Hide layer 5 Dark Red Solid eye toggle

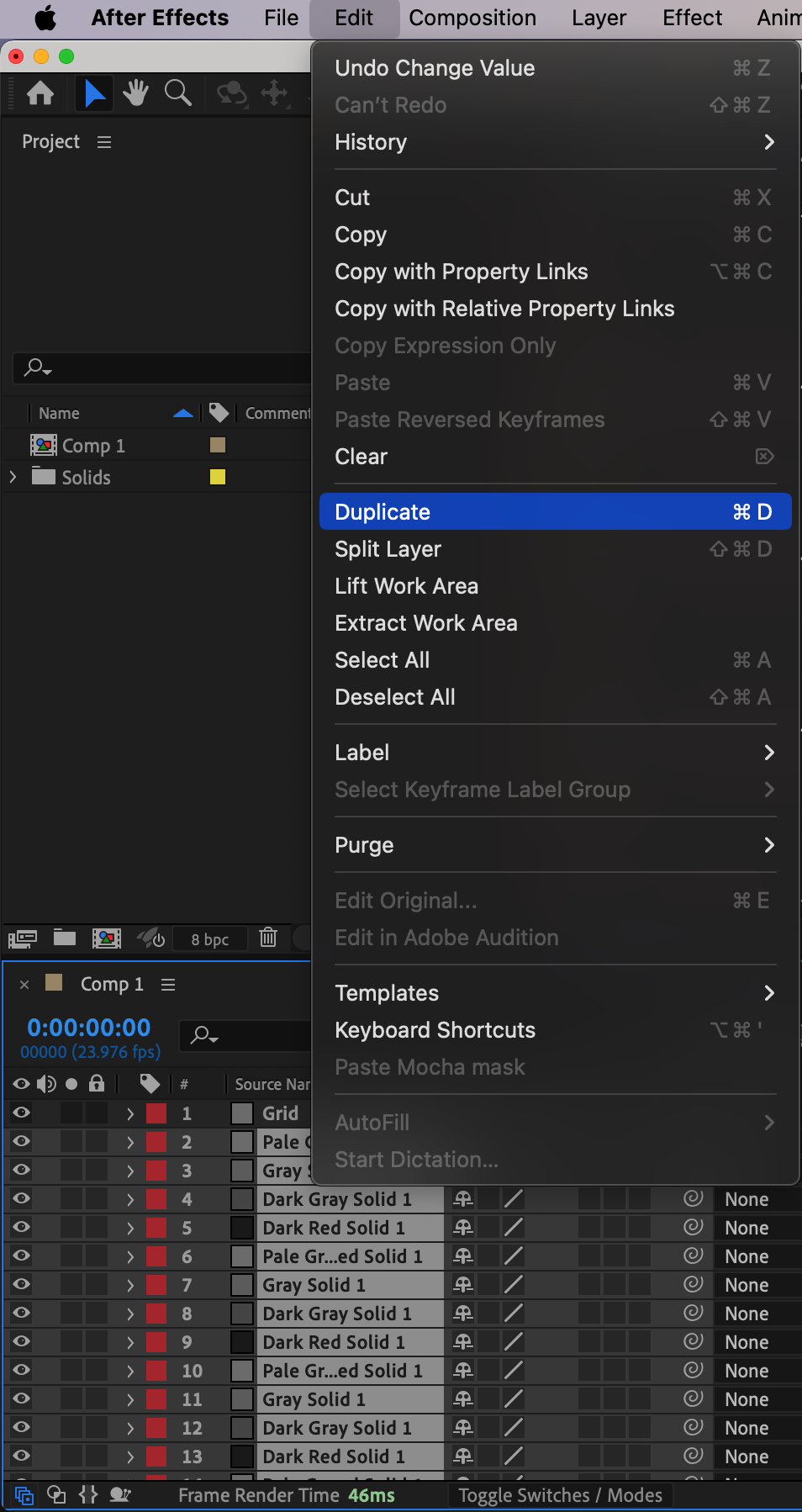(x=22, y=1227)
